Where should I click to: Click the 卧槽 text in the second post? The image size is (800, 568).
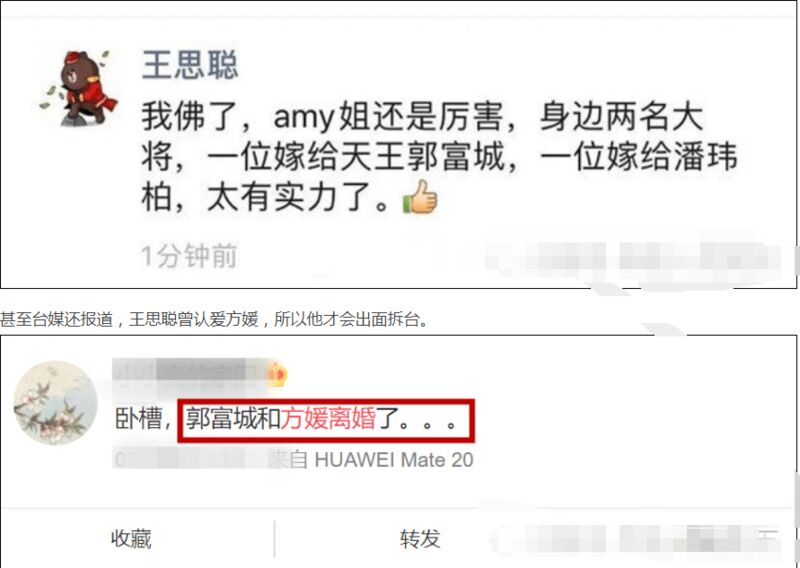[x=138, y=419]
